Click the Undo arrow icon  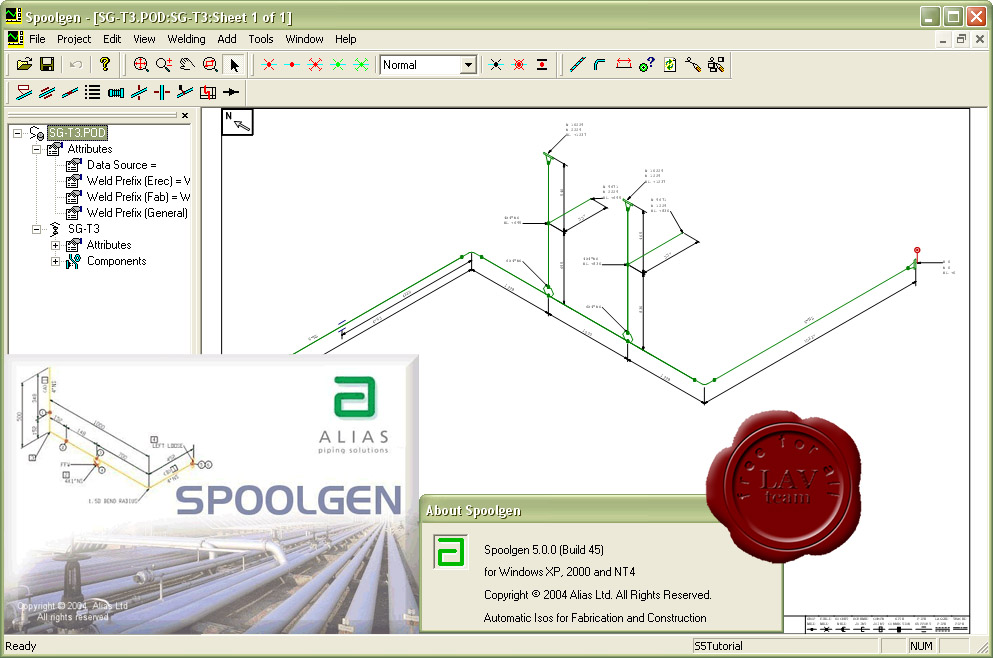point(76,65)
